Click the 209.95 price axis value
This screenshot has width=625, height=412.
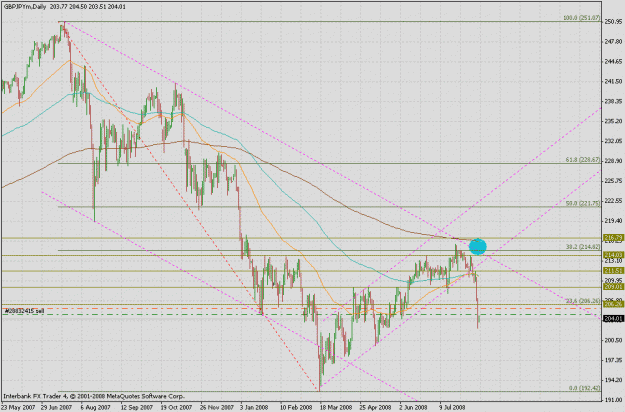click(x=613, y=281)
